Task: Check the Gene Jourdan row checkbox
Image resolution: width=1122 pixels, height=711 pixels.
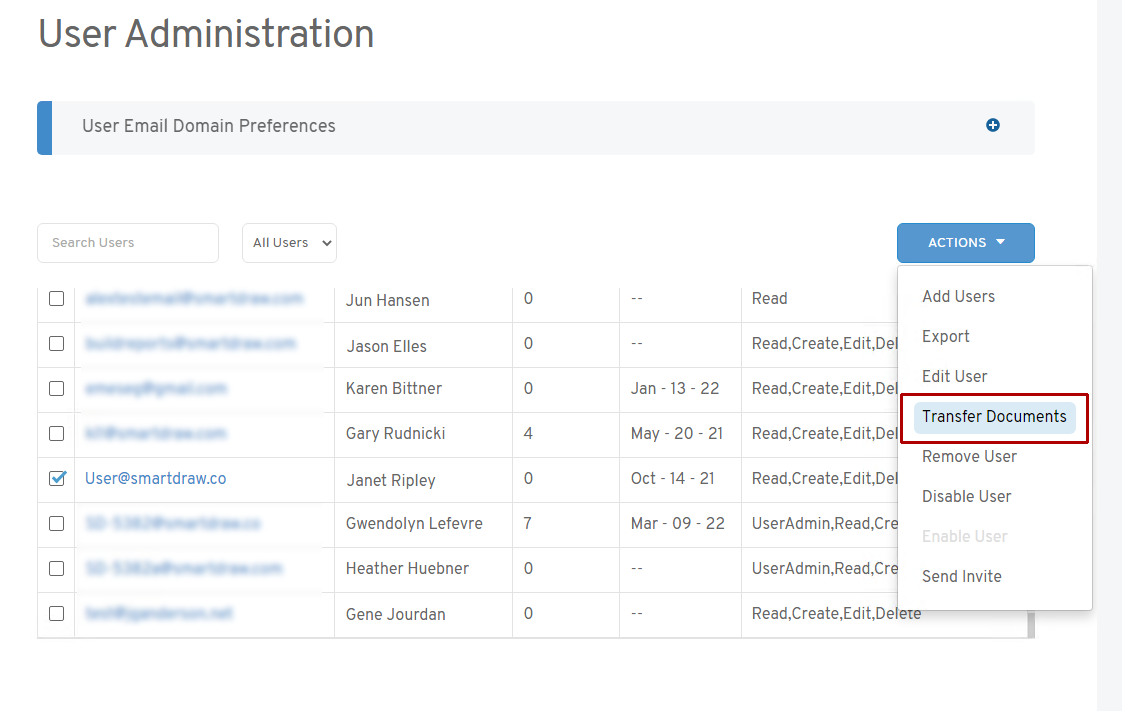Action: point(57,613)
